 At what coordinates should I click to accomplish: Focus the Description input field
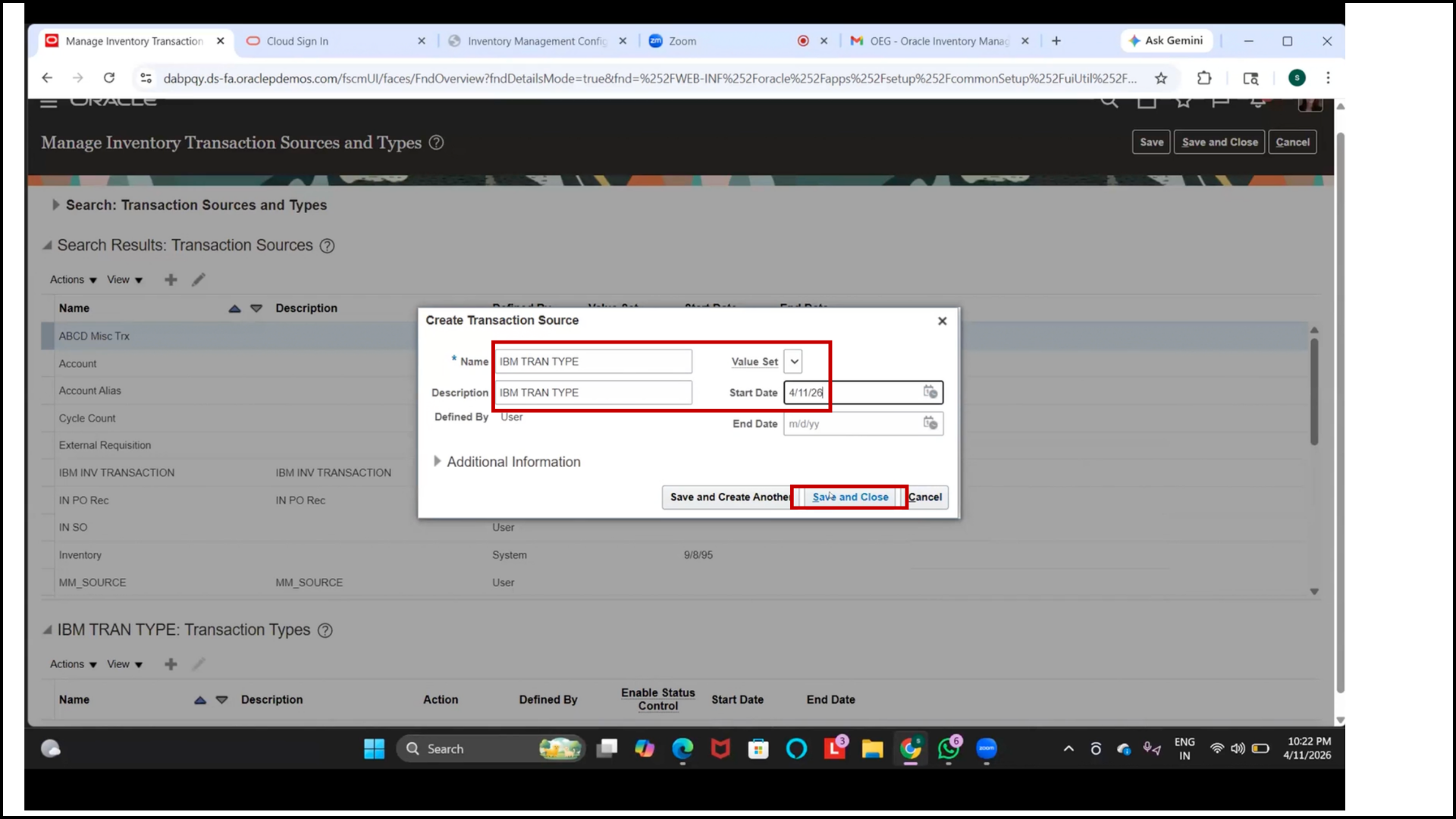[593, 392]
